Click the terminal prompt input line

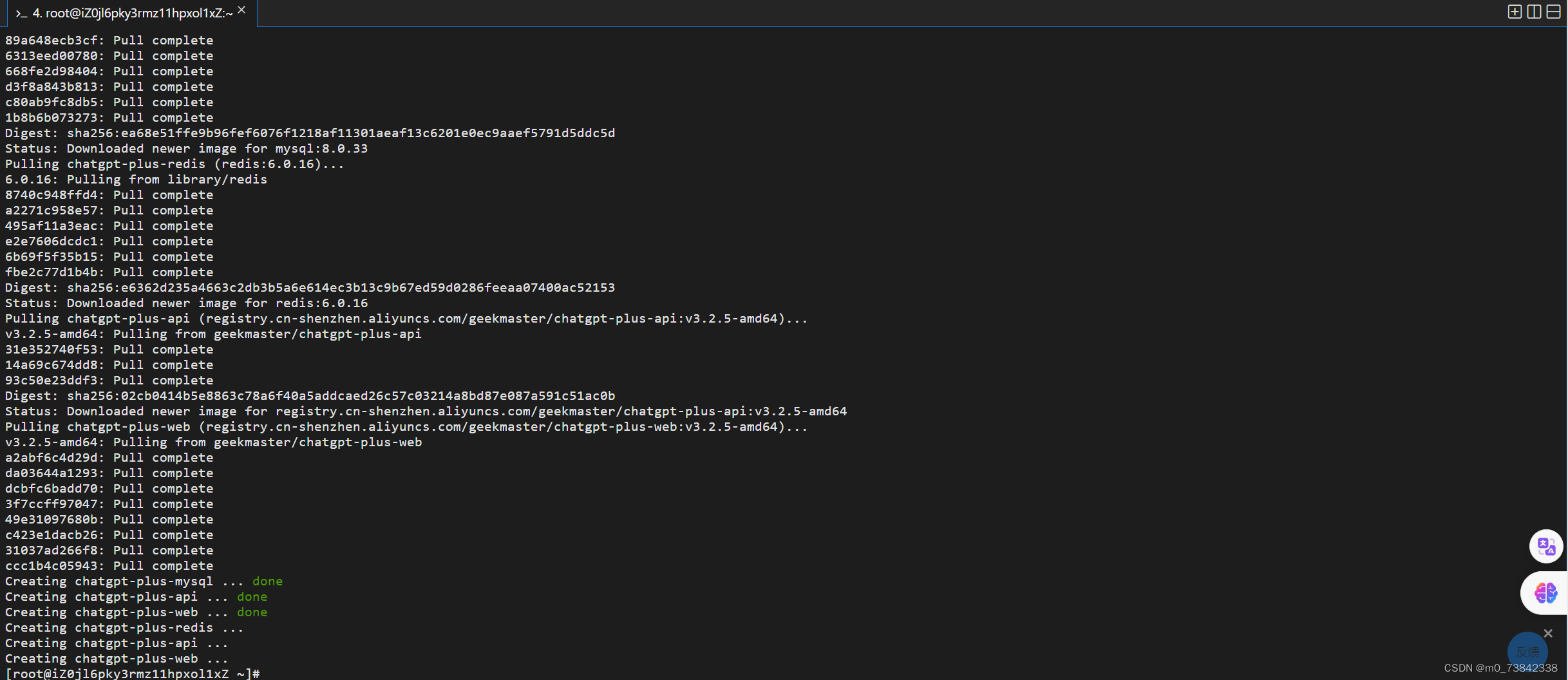tap(133, 674)
